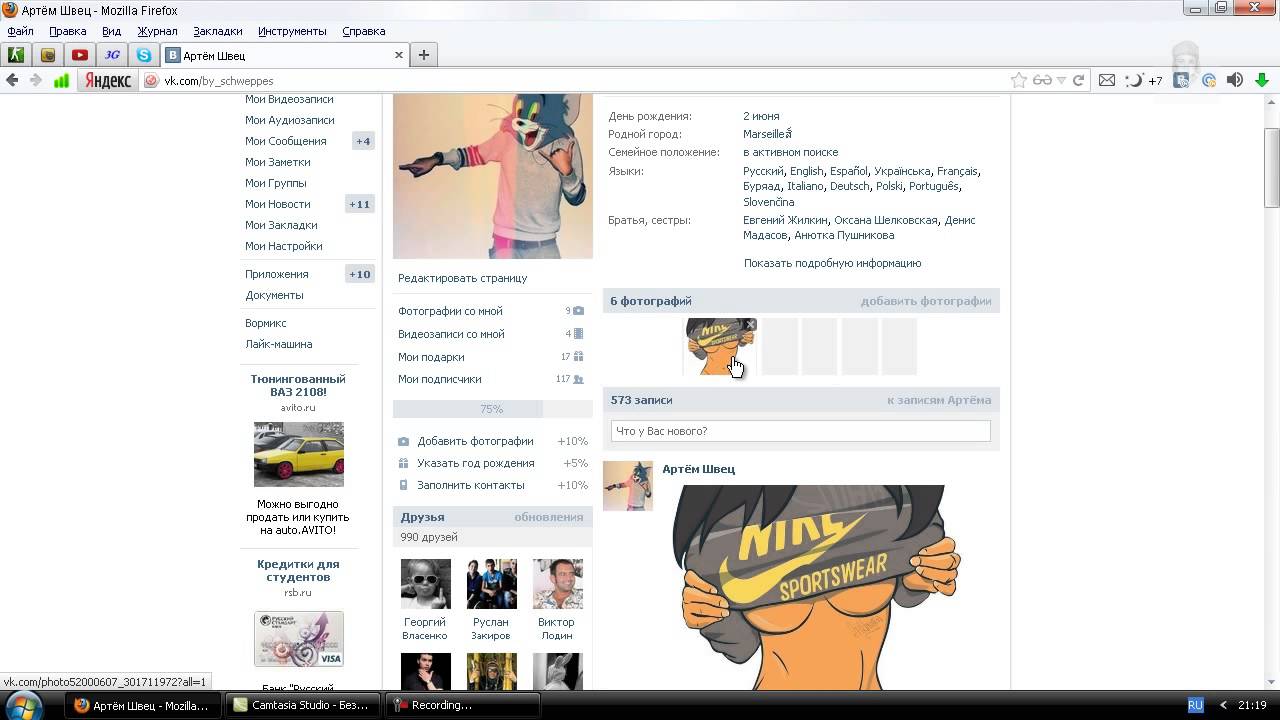The width and height of the screenshot is (1280, 720).
Task: Open Мои Аудиозаписи in sidebar
Action: tap(290, 120)
